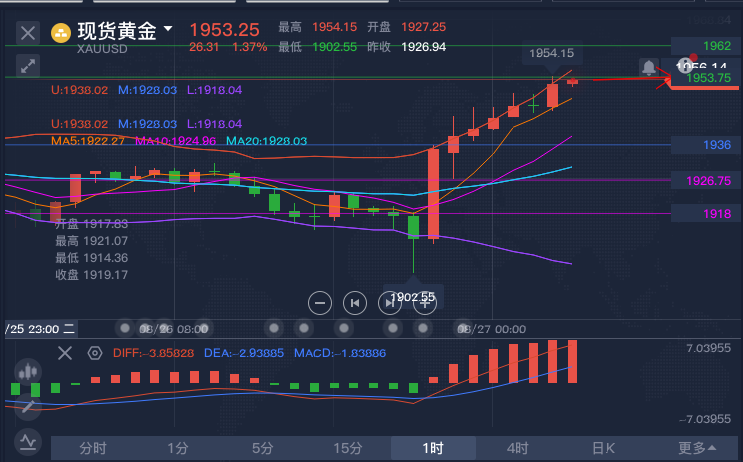Click the price alert bell icon
This screenshot has width=743, height=462.
(x=649, y=68)
